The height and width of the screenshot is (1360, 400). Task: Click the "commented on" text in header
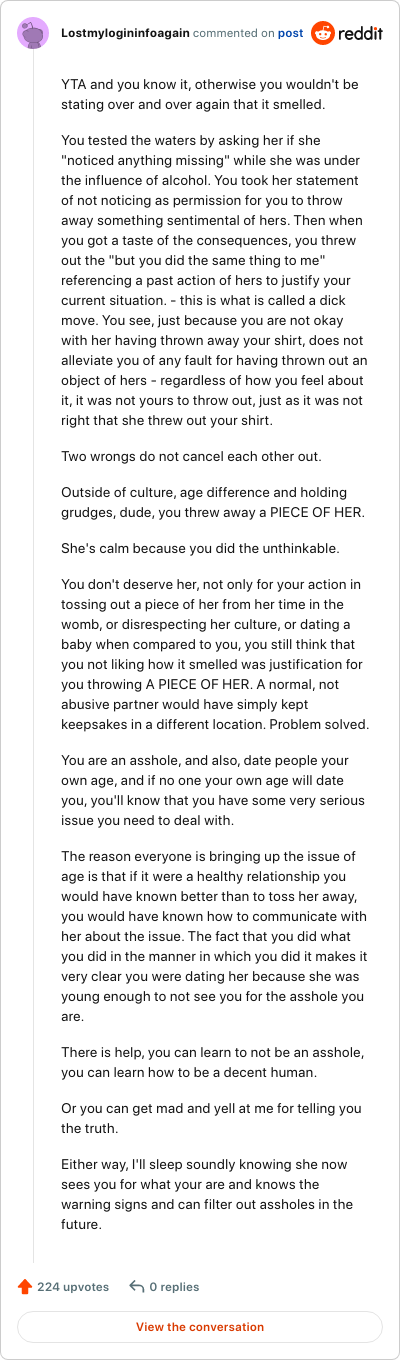[x=234, y=33]
